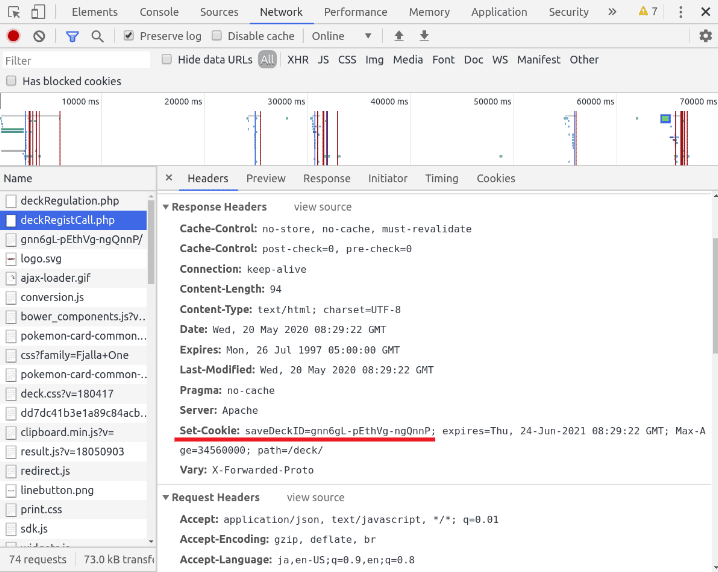Open the 7 warnings indicator
718x572 pixels.
pyautogui.click(x=648, y=11)
